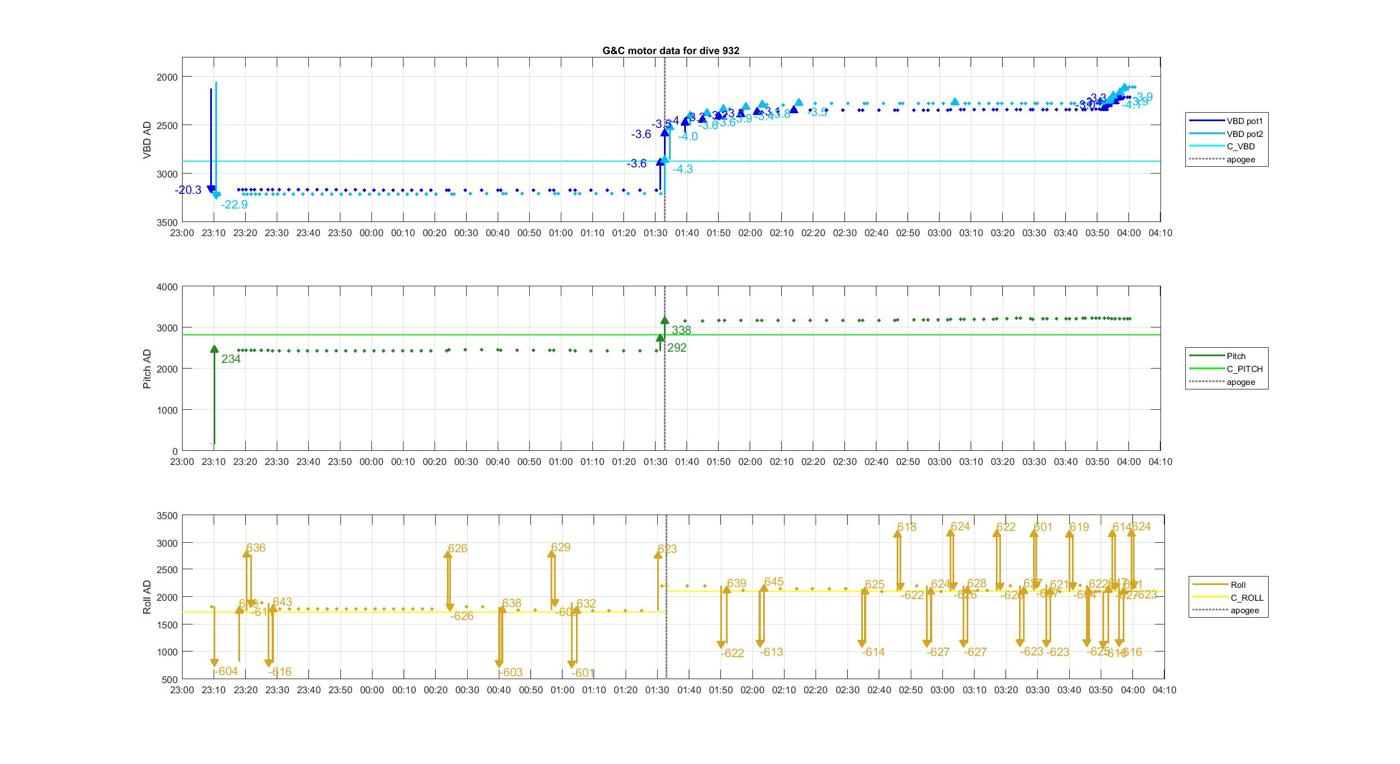This screenshot has width=1400, height=764.
Task: Click the '619' roll data label
Action: tap(1079, 528)
